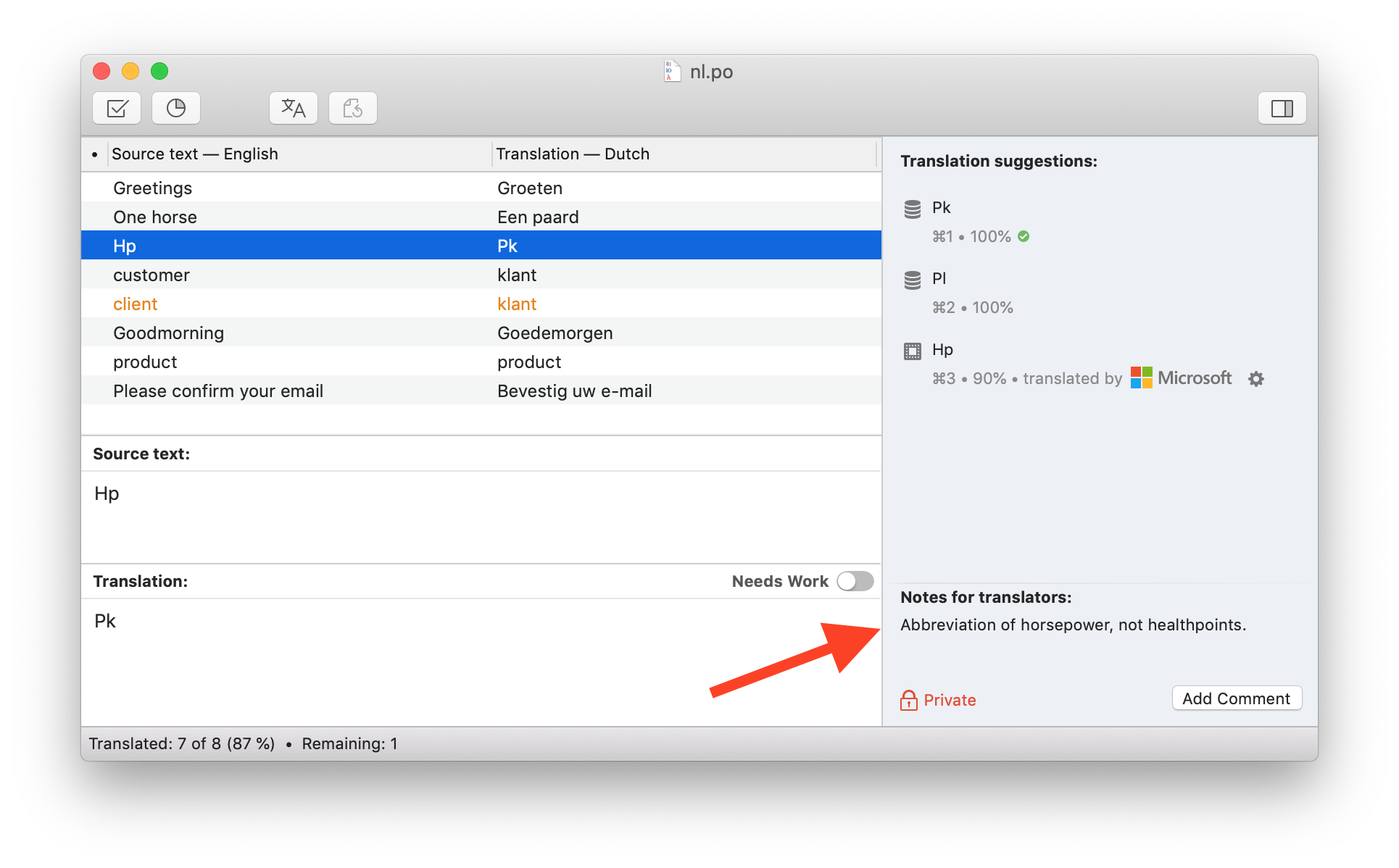The height and width of the screenshot is (868, 1399).
Task: Click the orange klant translation cell
Action: pyautogui.click(x=517, y=304)
